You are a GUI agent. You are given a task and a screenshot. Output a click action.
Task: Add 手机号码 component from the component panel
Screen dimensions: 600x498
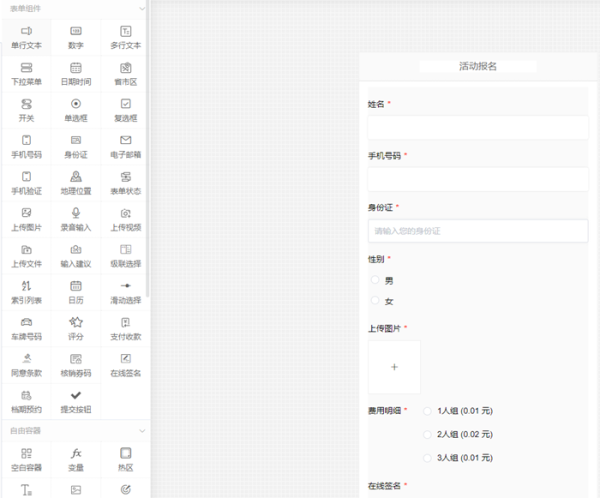coord(26,147)
